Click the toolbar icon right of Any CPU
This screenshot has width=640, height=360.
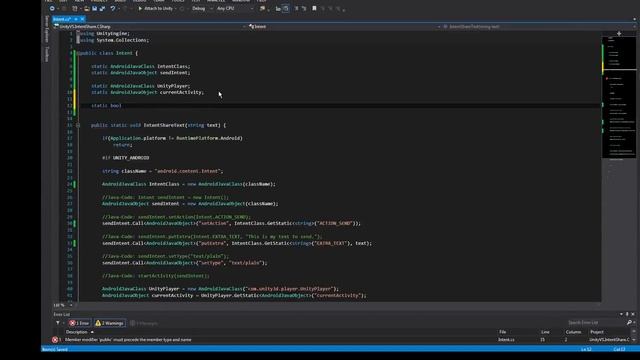pos(262,8)
